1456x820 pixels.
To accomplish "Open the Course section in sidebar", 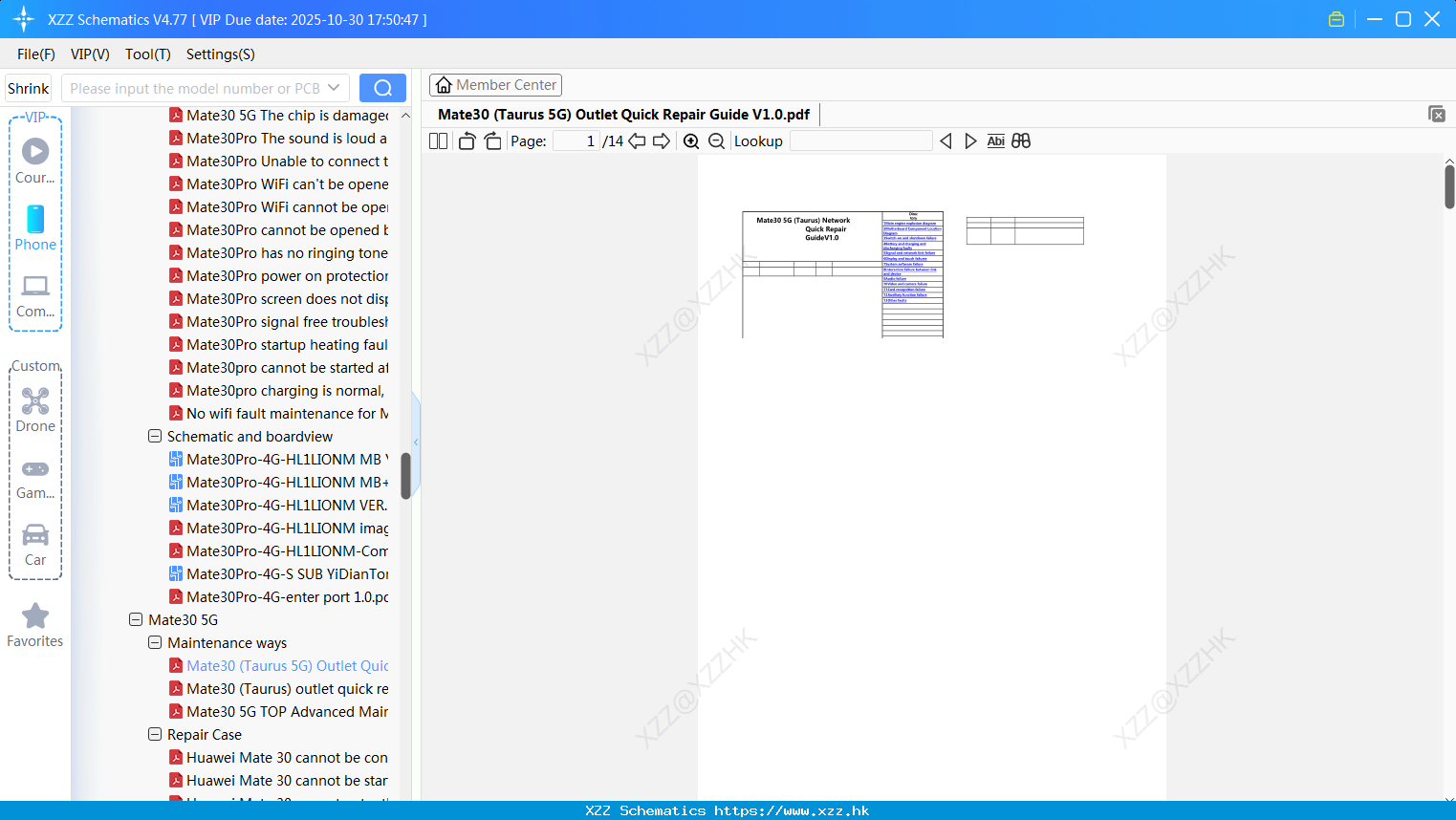I will pyautogui.click(x=35, y=161).
